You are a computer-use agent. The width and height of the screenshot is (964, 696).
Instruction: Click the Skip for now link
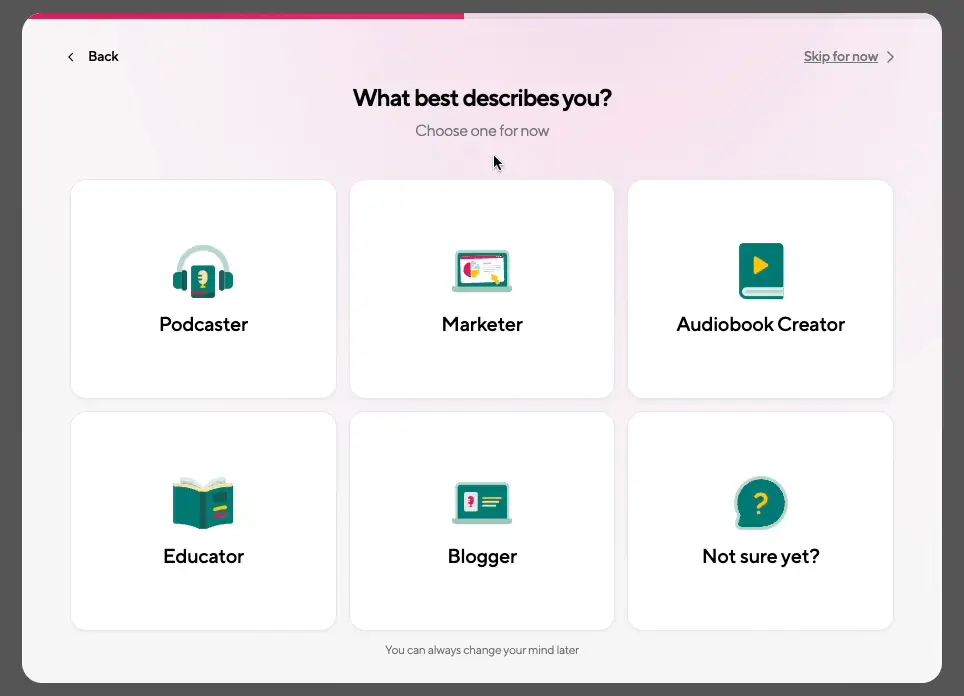click(x=840, y=57)
